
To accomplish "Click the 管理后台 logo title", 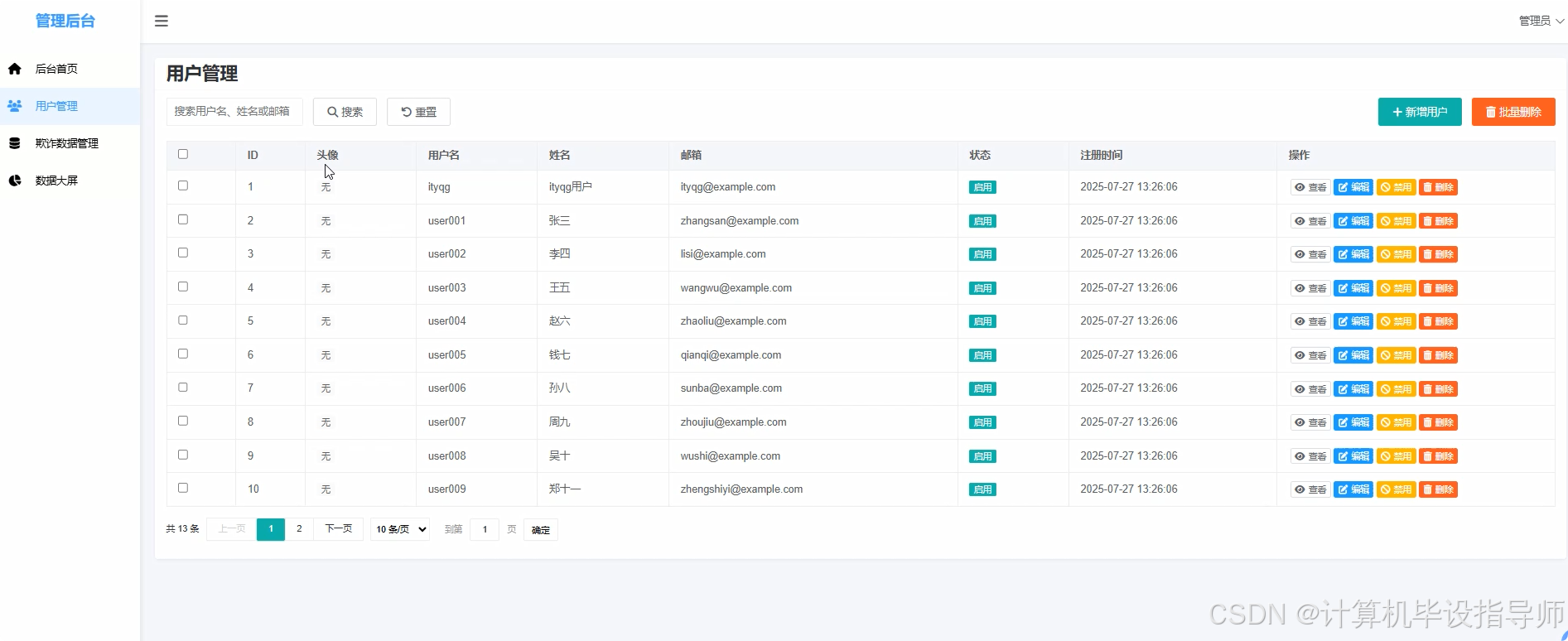I will (65, 21).
